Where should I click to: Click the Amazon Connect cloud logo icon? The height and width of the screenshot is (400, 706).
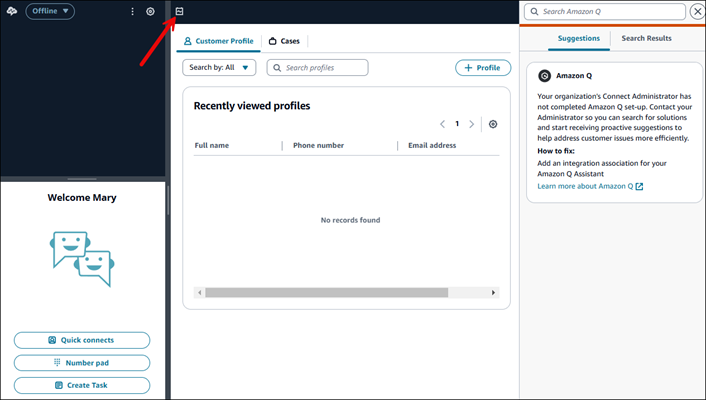click(x=11, y=11)
